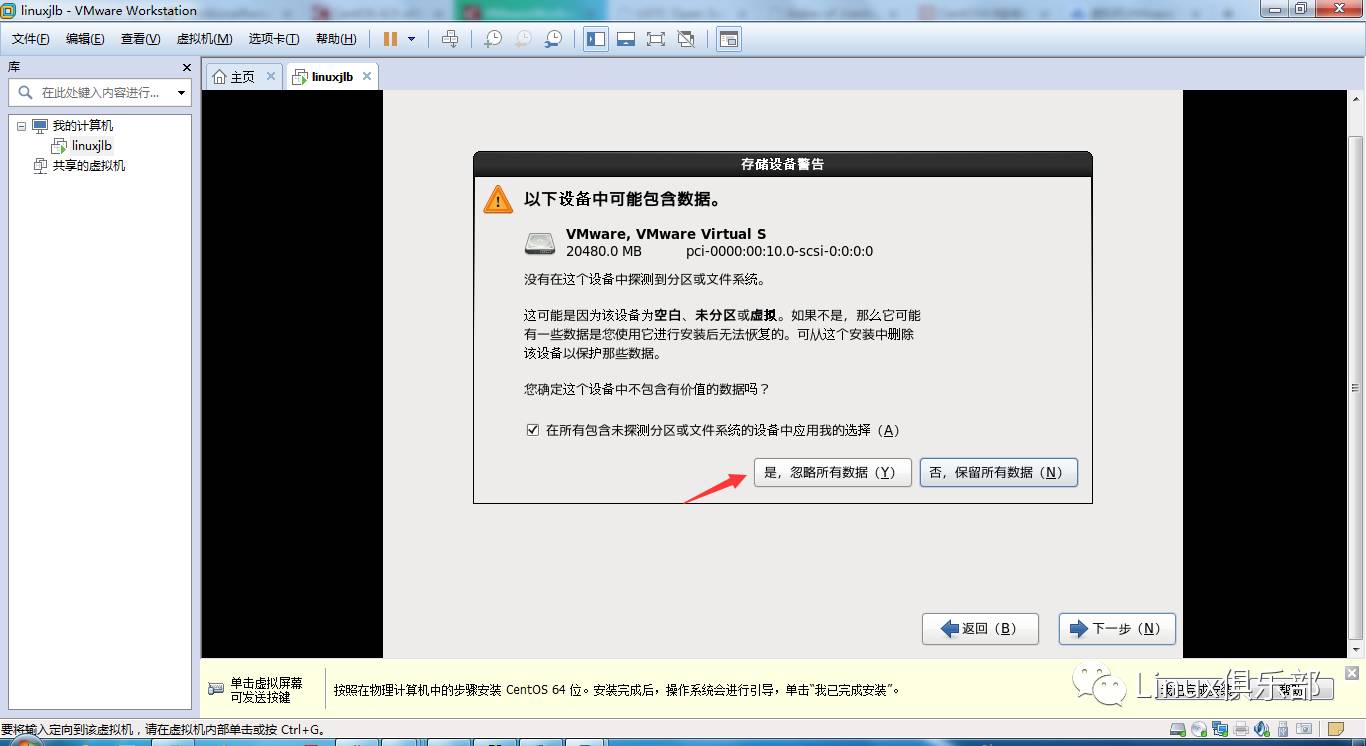Screen dimensions: 1366x746
Task: Close the linuxjlb tab
Action: (x=367, y=76)
